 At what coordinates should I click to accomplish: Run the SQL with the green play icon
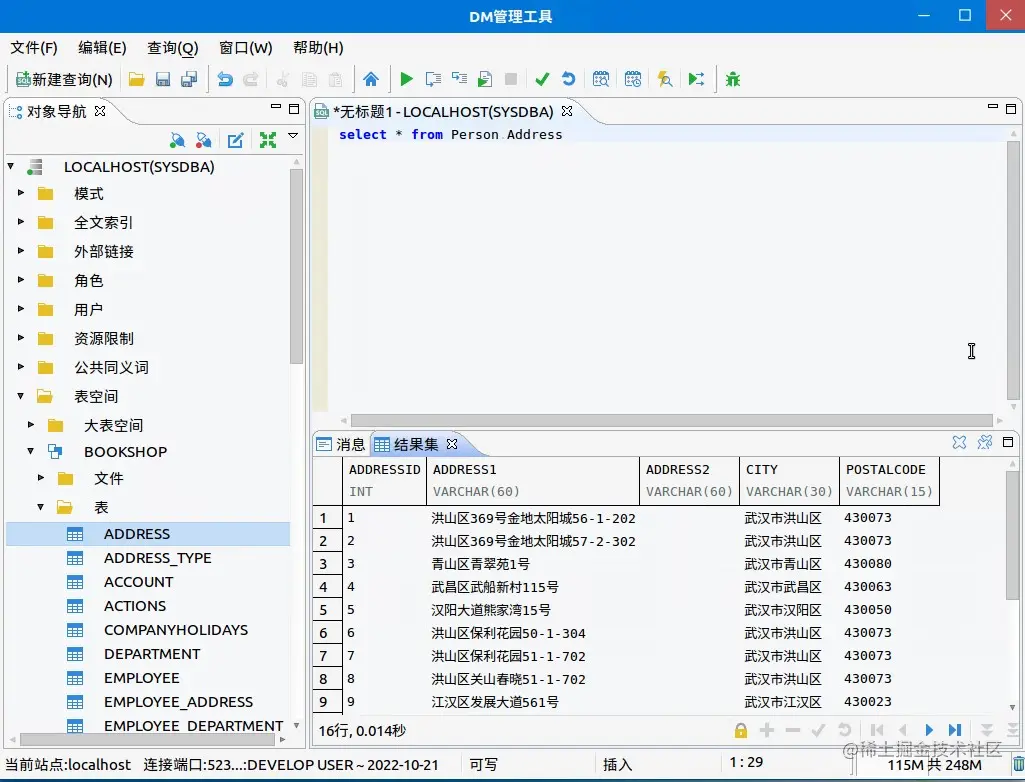point(406,80)
